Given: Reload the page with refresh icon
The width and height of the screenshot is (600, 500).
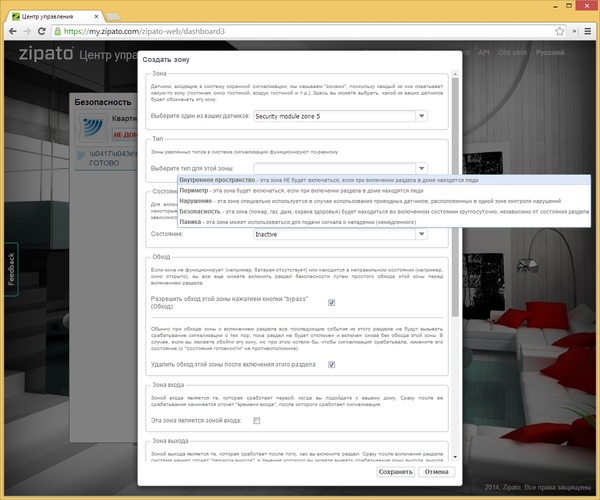Looking at the screenshot, I should click(42, 31).
